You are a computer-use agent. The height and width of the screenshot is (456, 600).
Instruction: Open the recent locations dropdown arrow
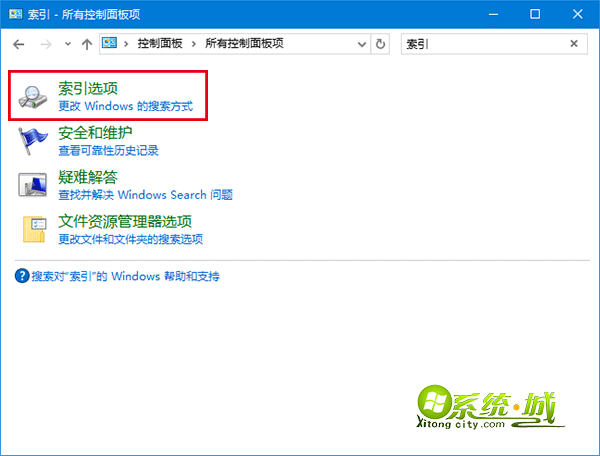67,44
